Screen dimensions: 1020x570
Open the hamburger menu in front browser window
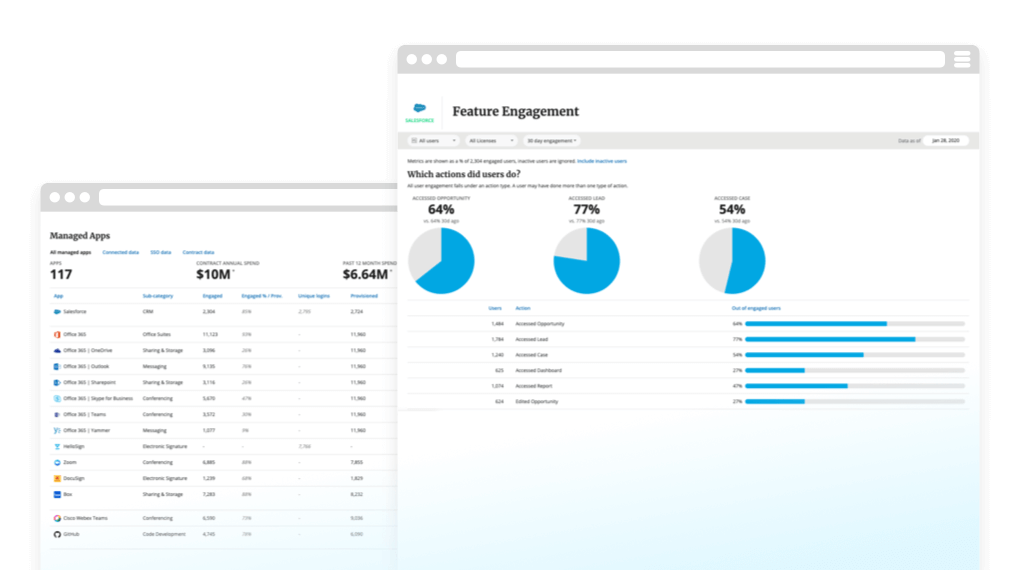[x=962, y=60]
